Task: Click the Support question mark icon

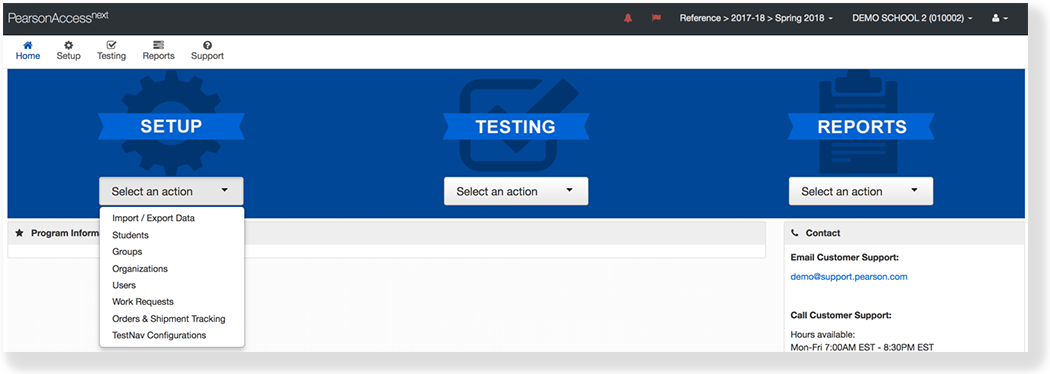Action: 208,45
